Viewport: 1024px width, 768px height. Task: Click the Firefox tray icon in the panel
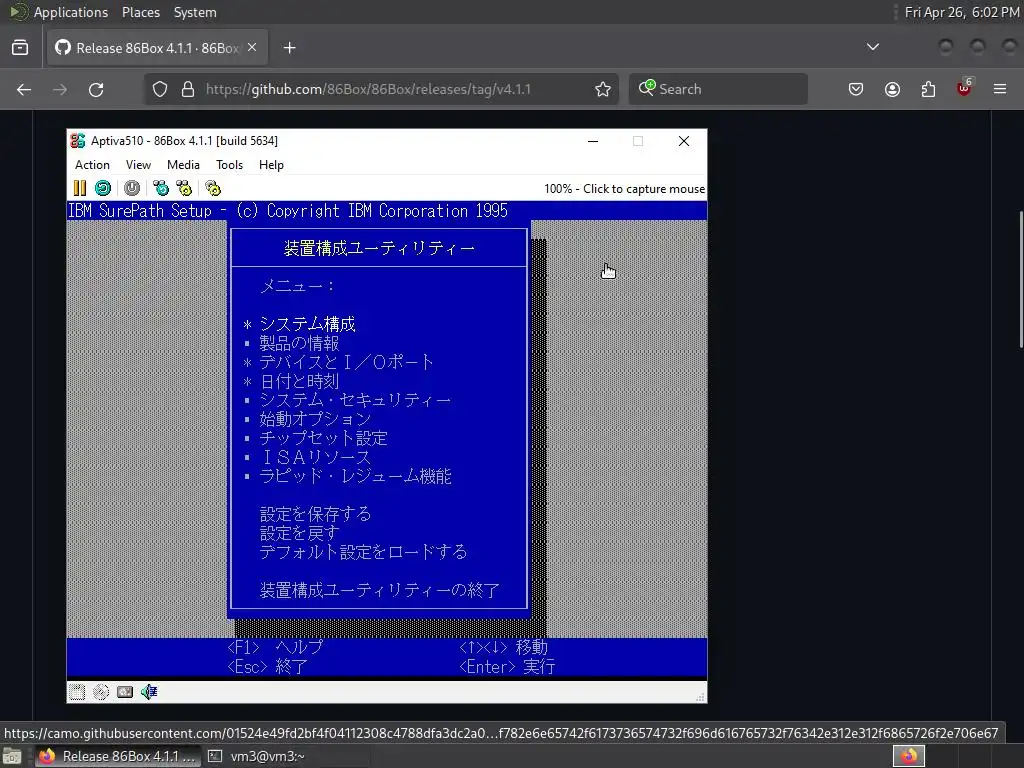tap(909, 756)
